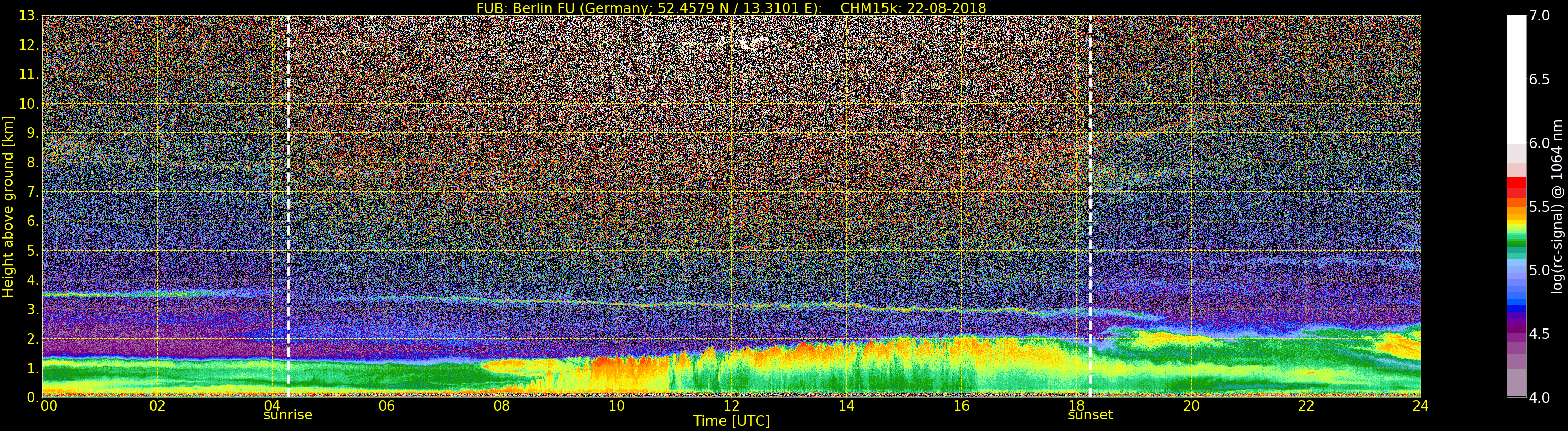This screenshot has height=431, width=1568.
Task: Click the height axis tick label "4."
Action: click(32, 280)
